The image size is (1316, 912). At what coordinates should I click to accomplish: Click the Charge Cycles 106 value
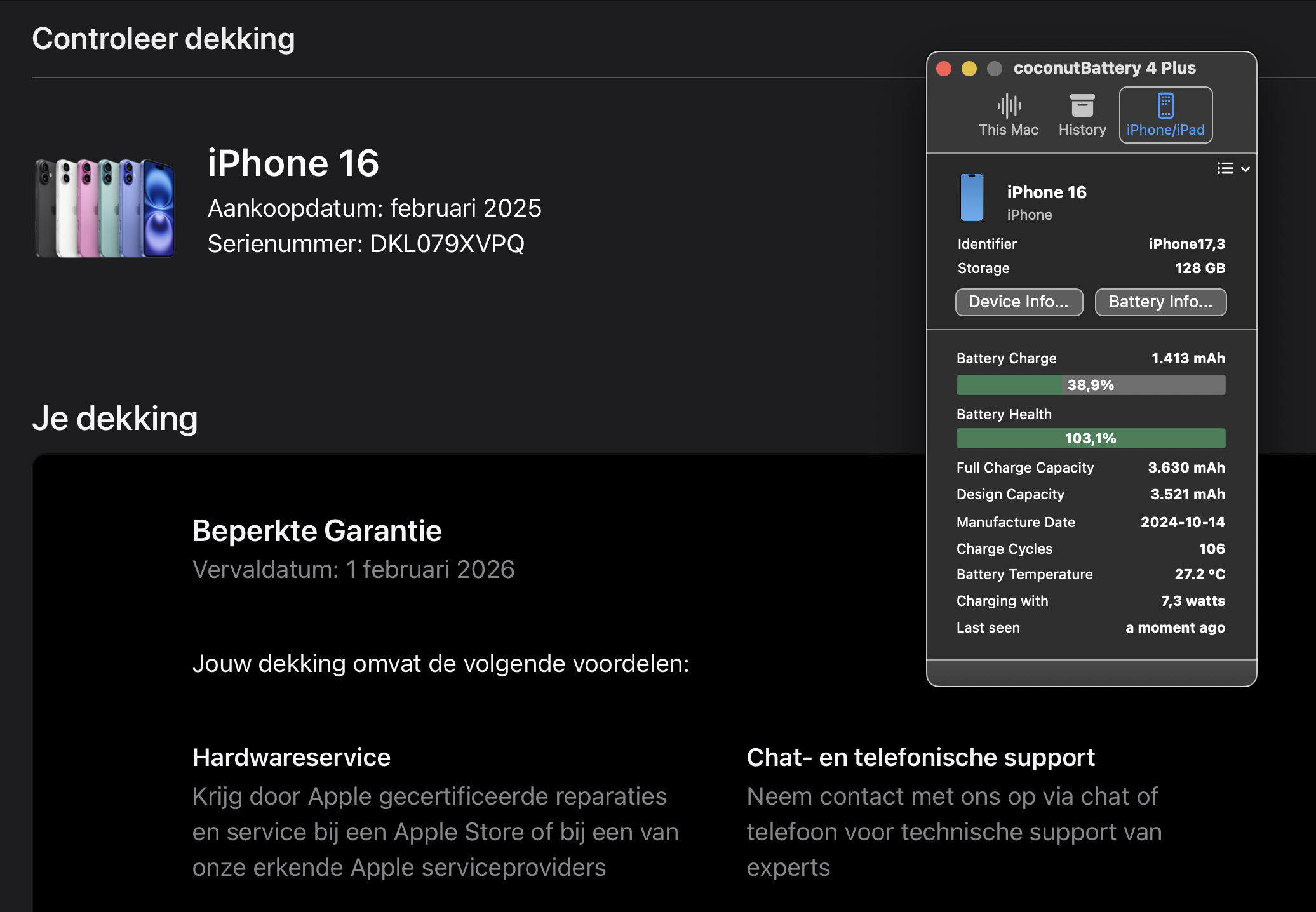point(1212,549)
